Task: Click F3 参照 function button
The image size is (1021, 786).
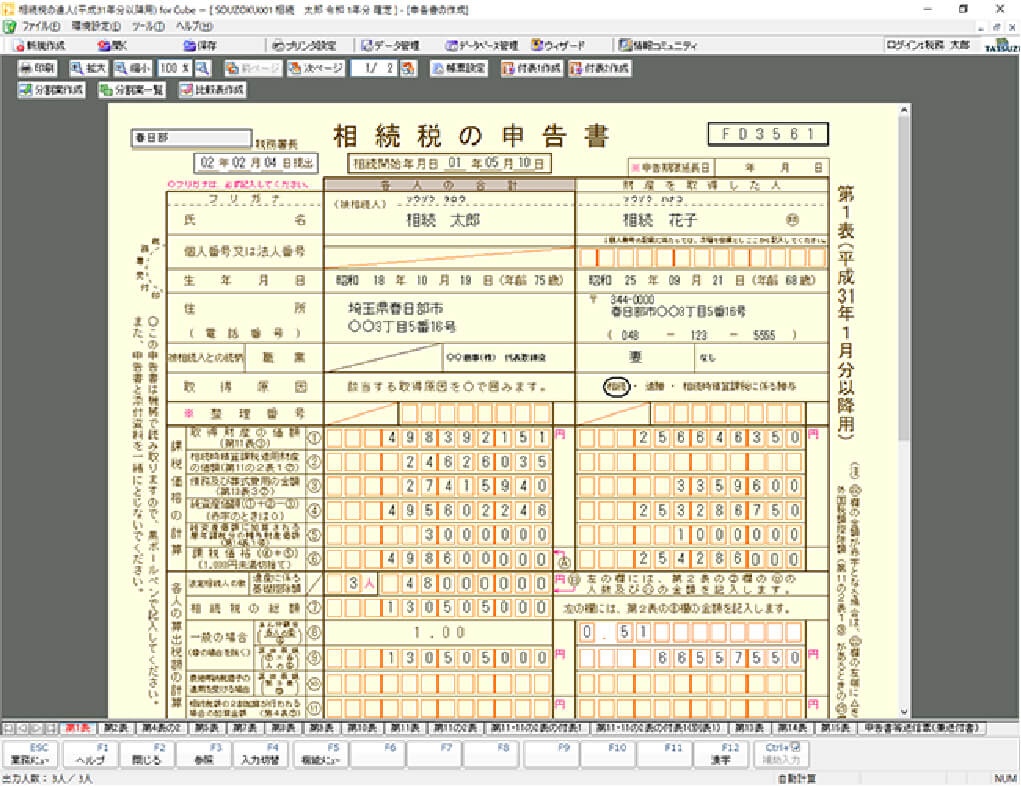Action: pos(203,754)
